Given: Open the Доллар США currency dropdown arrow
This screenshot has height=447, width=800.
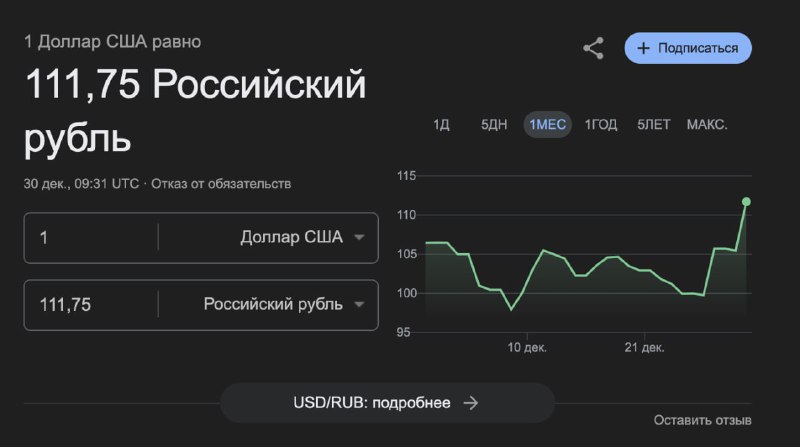Looking at the screenshot, I should click(x=359, y=237).
